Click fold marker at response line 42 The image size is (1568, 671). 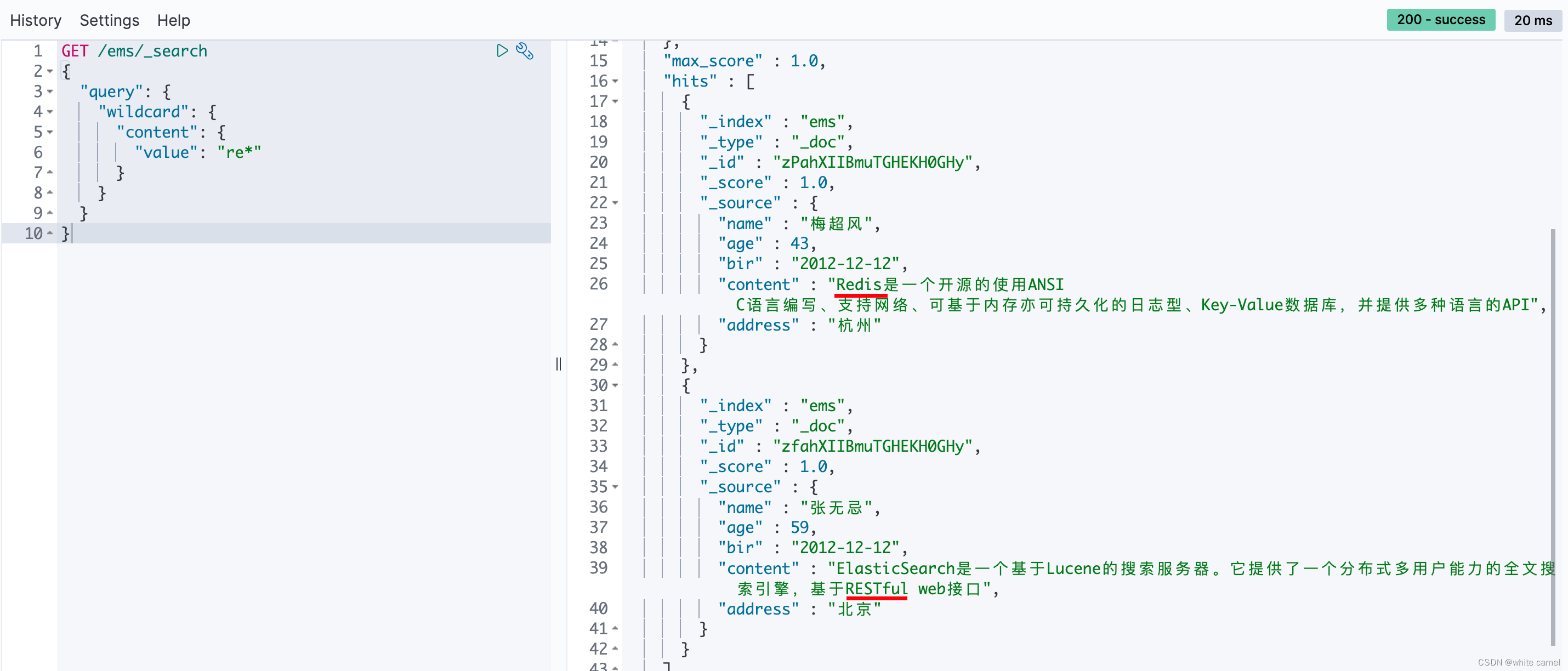615,649
